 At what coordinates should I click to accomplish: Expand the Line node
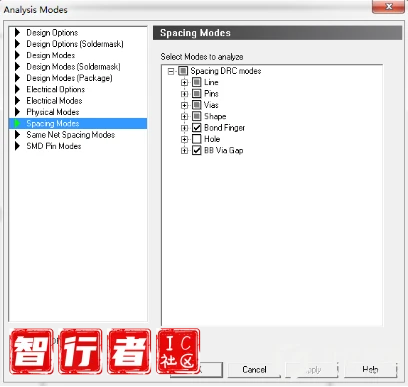coord(184,83)
